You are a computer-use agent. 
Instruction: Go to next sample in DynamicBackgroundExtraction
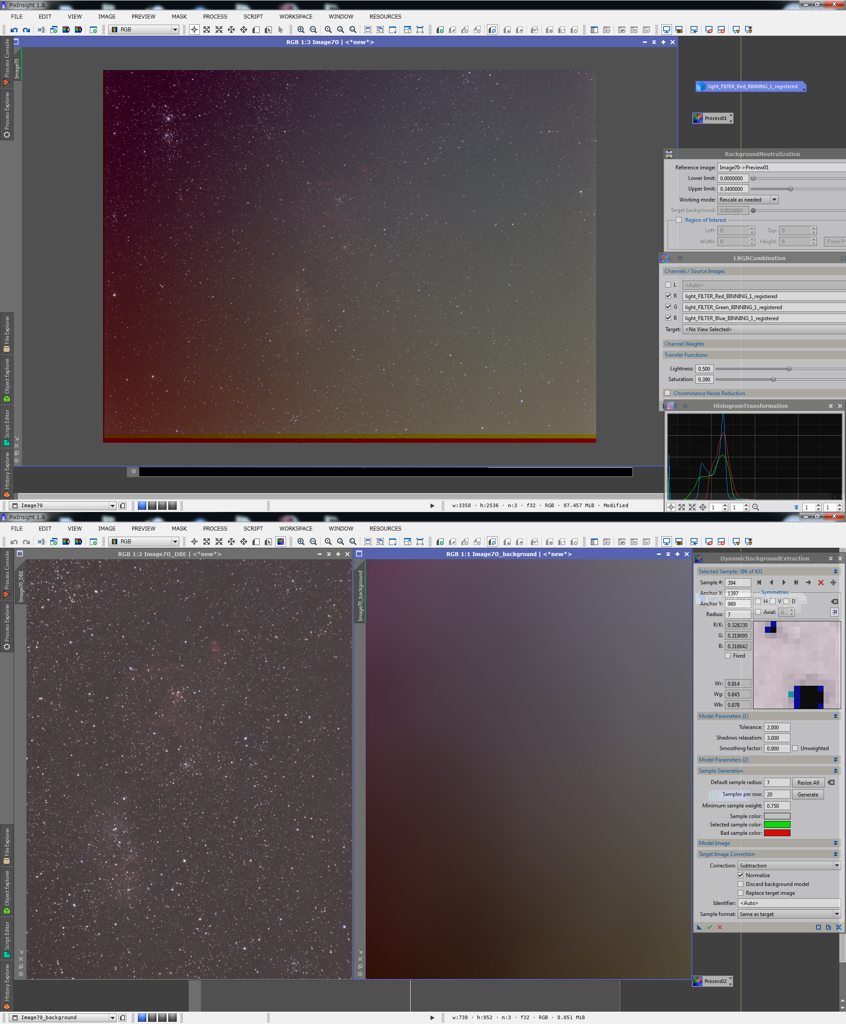[x=784, y=582]
